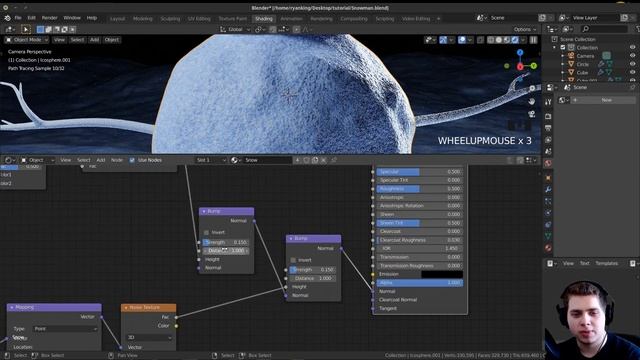640x360 pixels.
Task: Collapse Noise Texture node
Action: [x=126, y=307]
